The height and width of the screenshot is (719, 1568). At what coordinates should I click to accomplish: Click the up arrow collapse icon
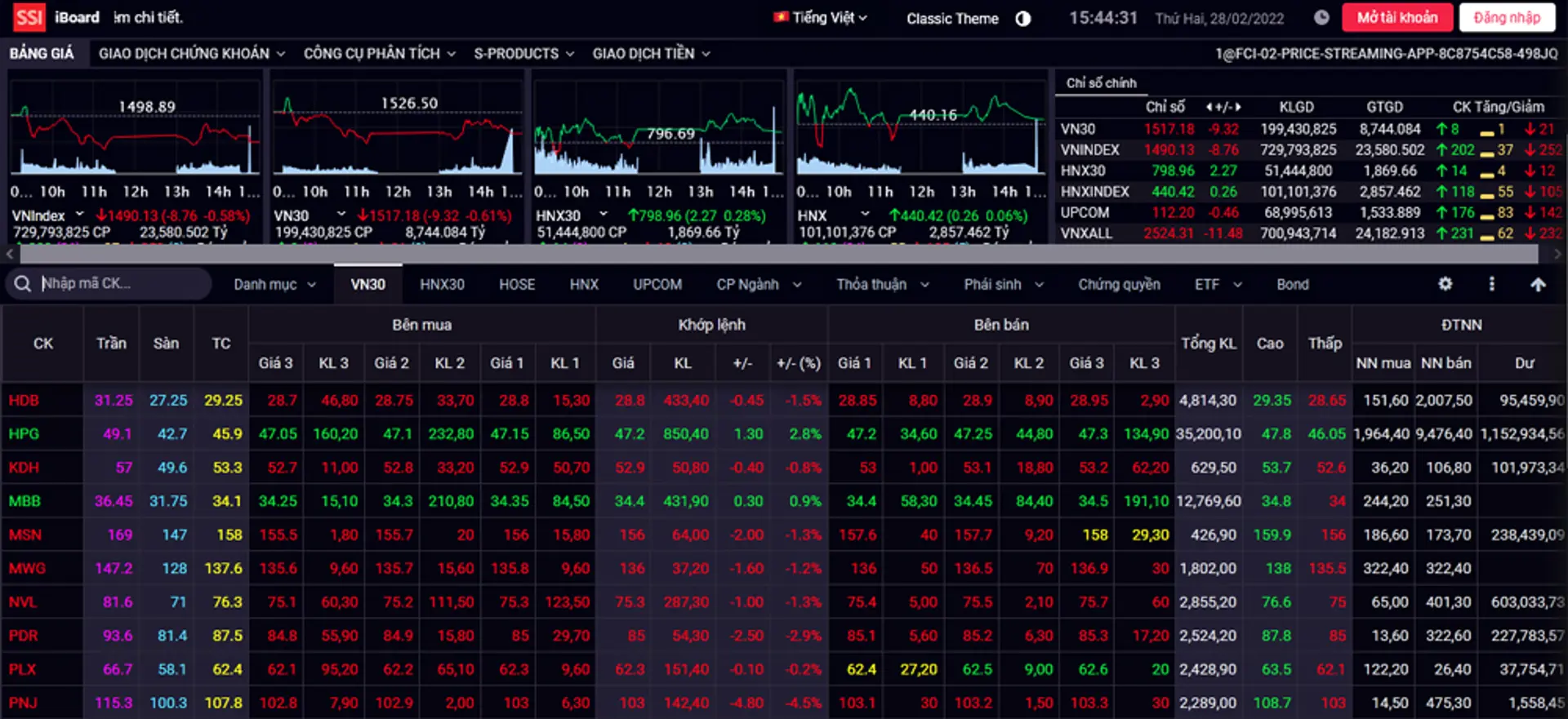1538,284
